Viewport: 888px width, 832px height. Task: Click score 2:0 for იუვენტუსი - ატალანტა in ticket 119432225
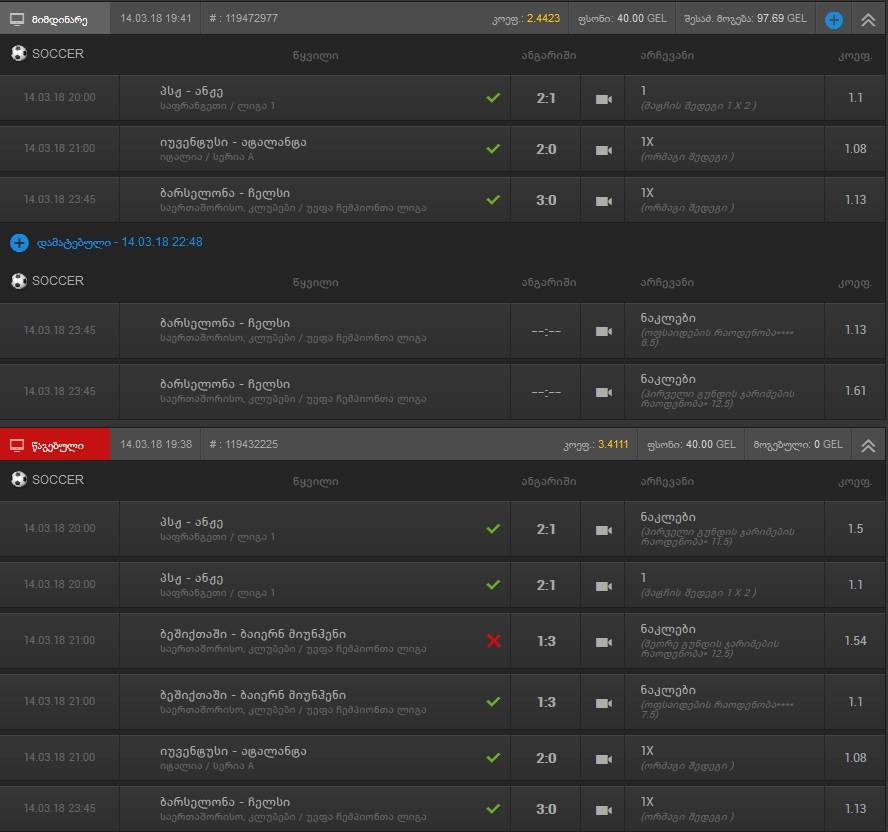546,758
